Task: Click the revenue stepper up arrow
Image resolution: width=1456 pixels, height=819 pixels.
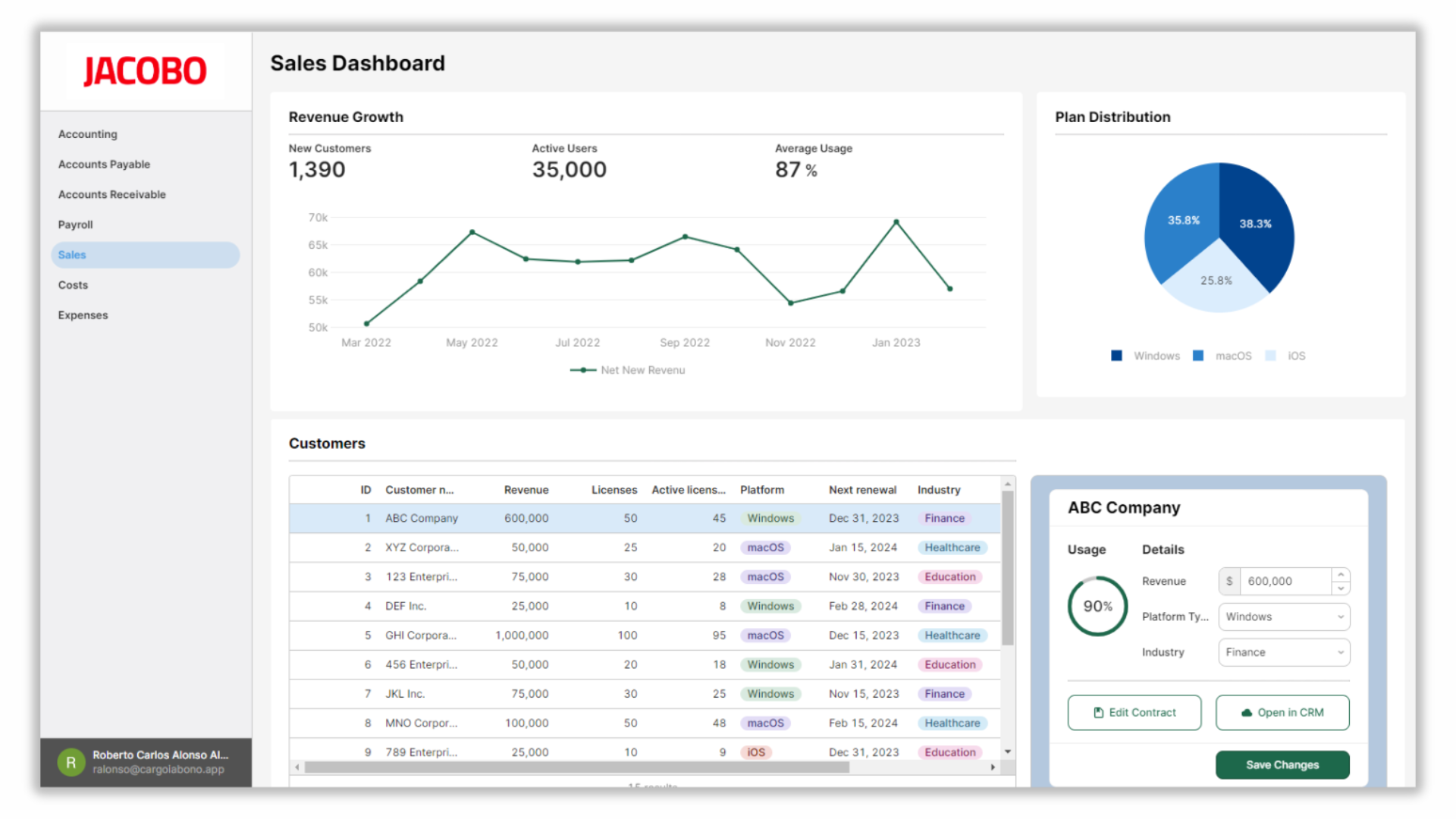Action: (x=1341, y=574)
